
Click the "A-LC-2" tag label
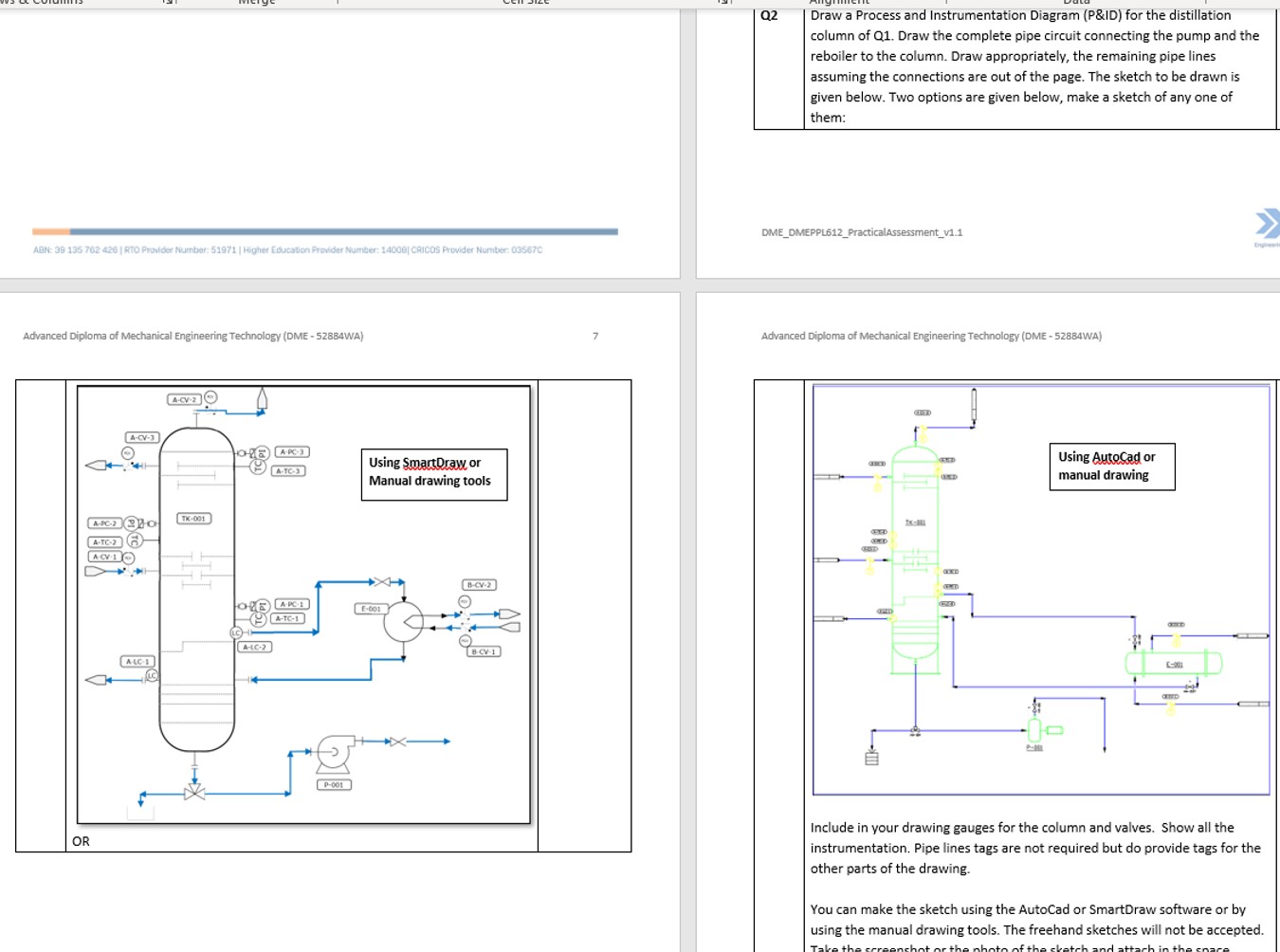(x=254, y=647)
